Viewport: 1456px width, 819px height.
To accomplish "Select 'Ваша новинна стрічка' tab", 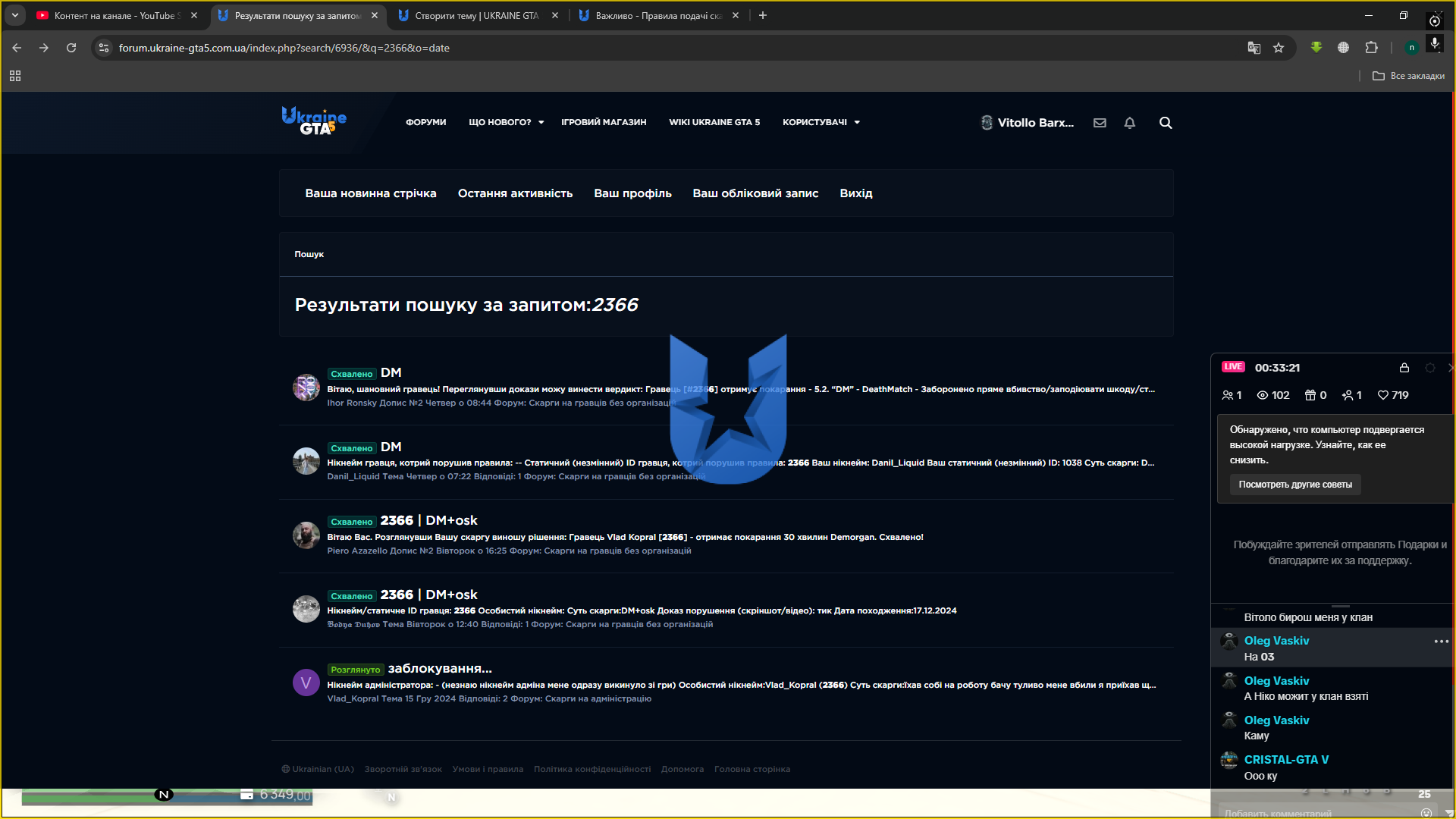I will click(371, 193).
